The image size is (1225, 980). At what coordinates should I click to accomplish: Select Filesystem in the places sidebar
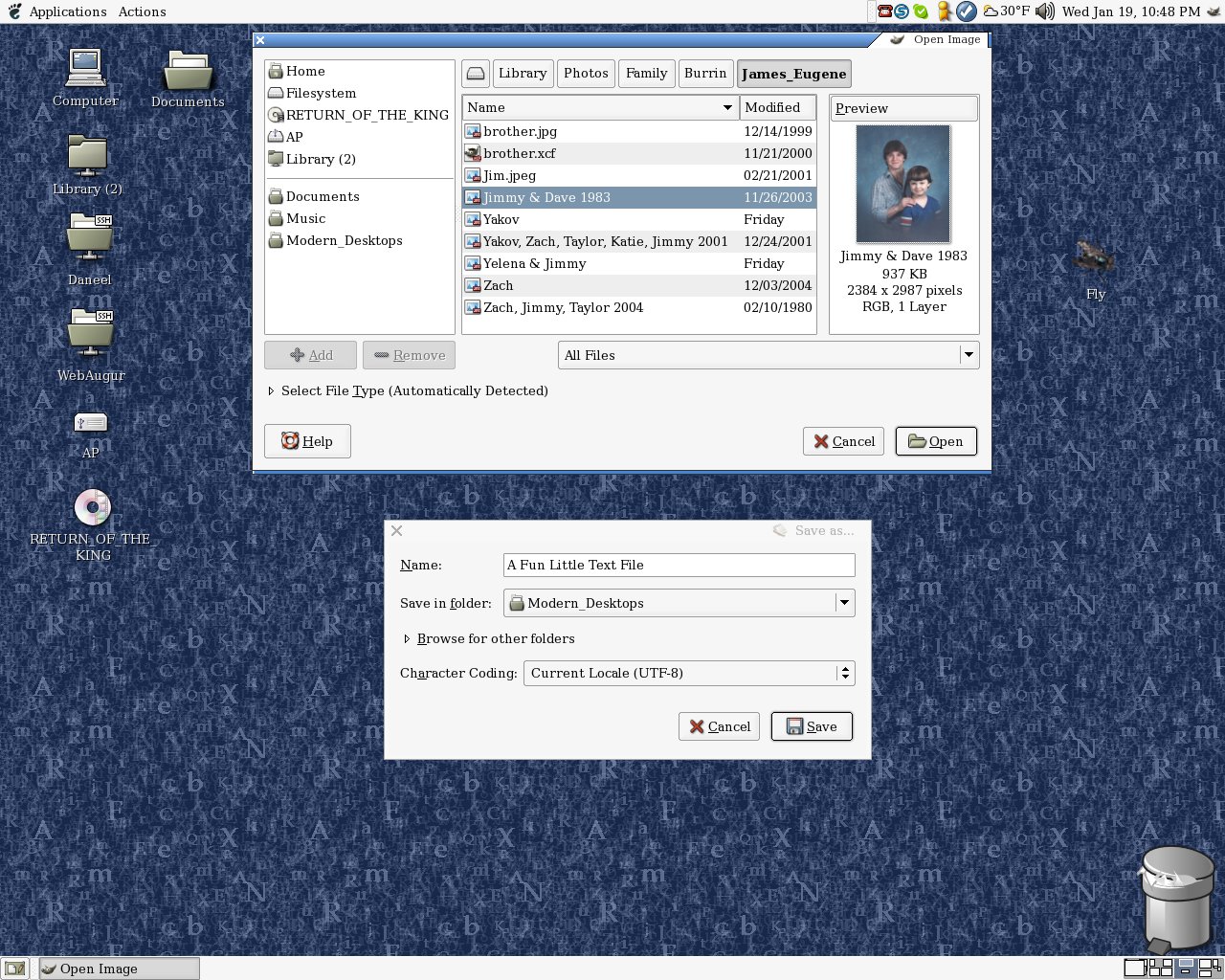click(x=359, y=93)
